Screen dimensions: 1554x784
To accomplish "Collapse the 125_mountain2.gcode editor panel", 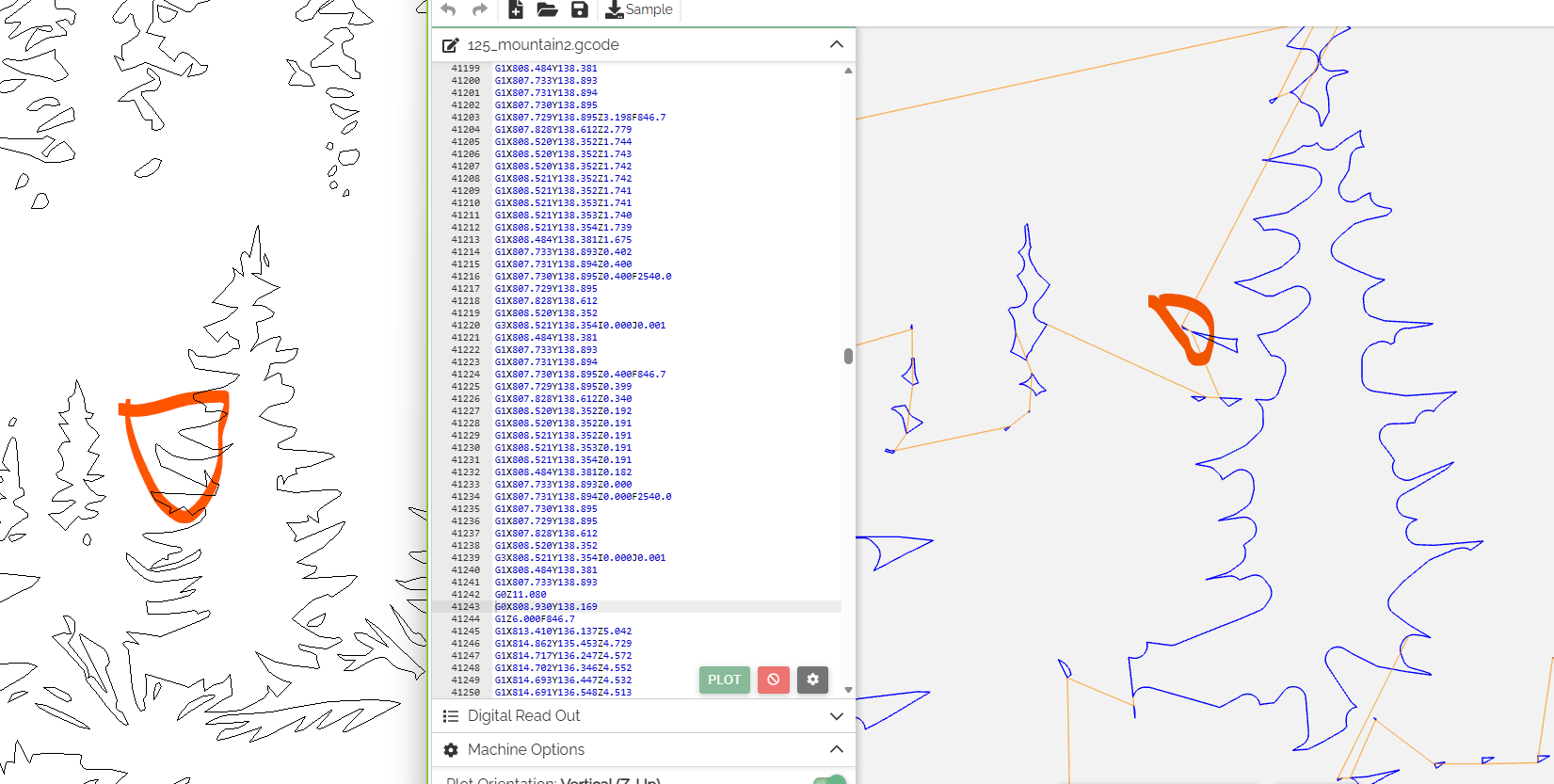I will tap(836, 44).
